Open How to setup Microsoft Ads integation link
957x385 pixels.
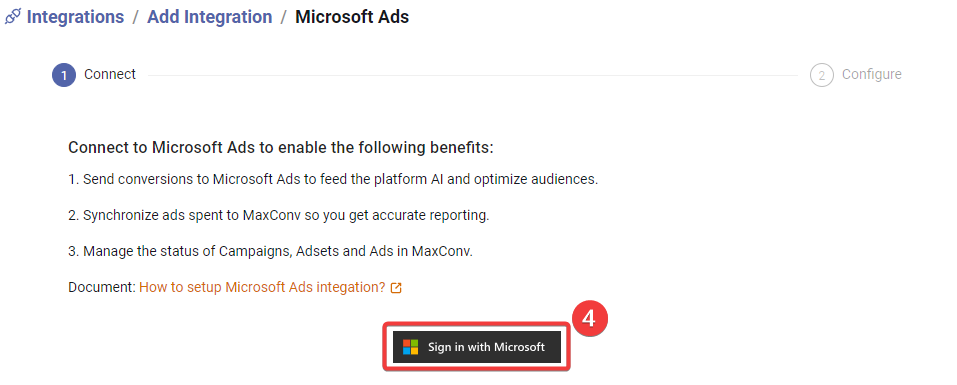[262, 287]
